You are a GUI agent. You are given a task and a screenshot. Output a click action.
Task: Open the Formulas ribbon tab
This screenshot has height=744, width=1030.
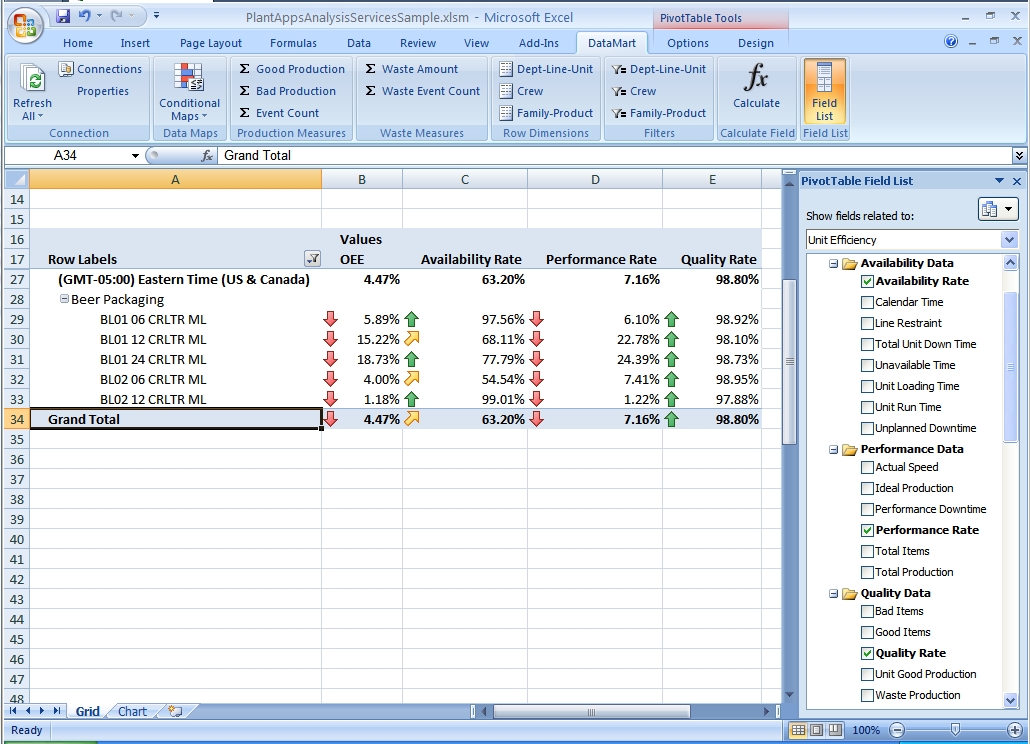293,43
